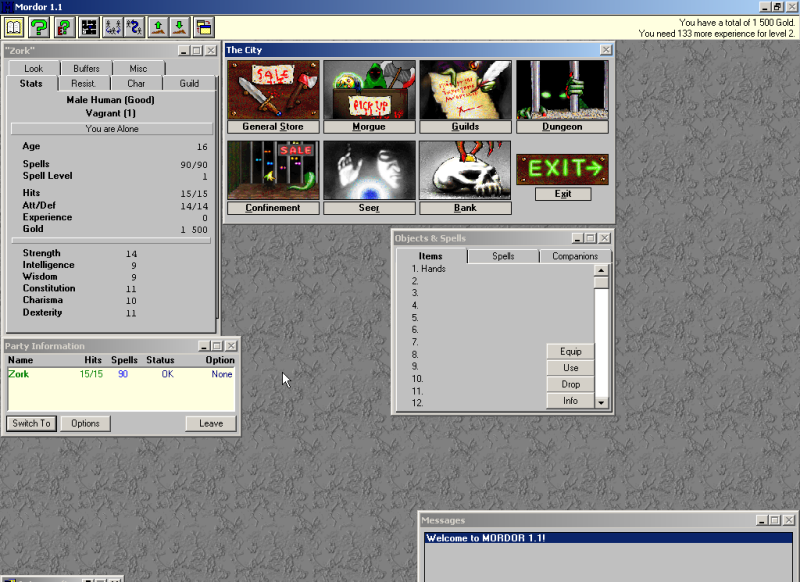Open the Companions tab

[x=575, y=256]
